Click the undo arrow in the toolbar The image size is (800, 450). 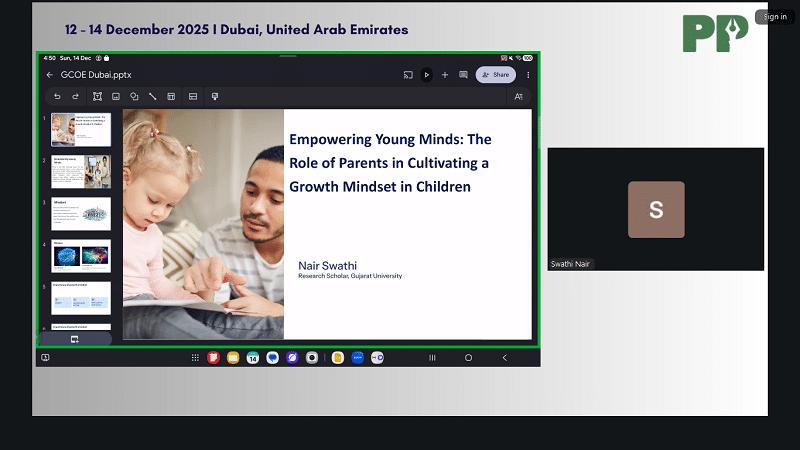click(57, 96)
